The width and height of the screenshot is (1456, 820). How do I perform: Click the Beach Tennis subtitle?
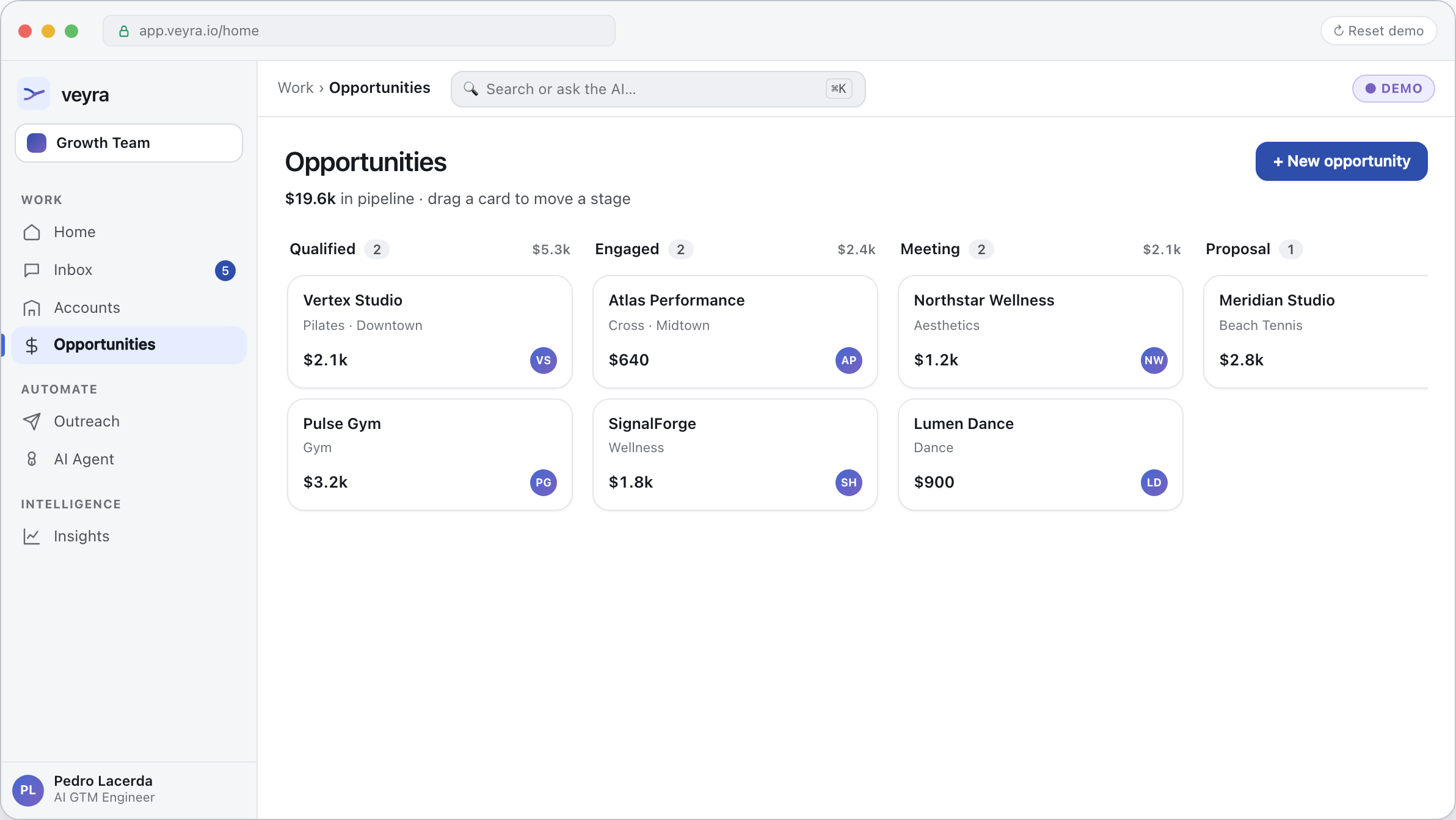pos(1261,326)
